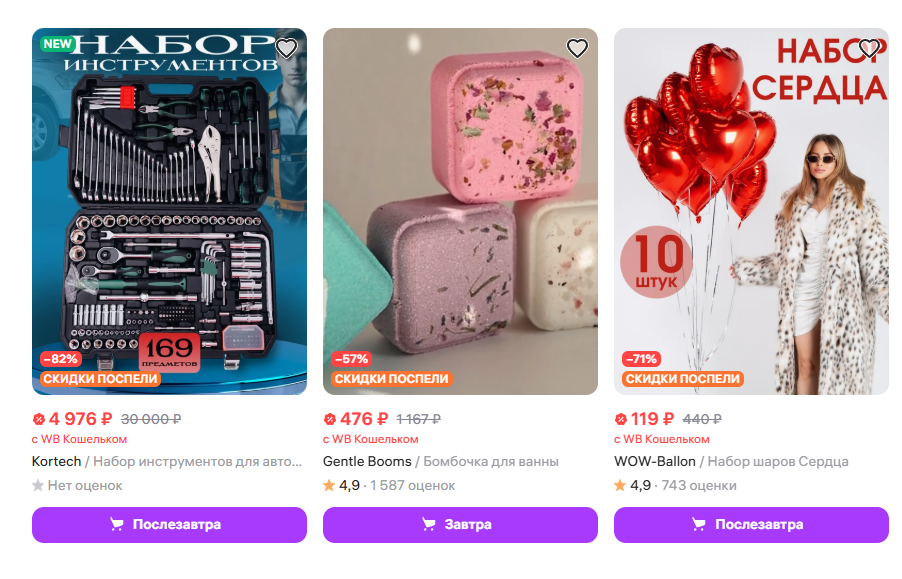The width and height of the screenshot is (902, 579).
Task: Open the Kortech tool set product image
Action: pyautogui.click(x=169, y=211)
